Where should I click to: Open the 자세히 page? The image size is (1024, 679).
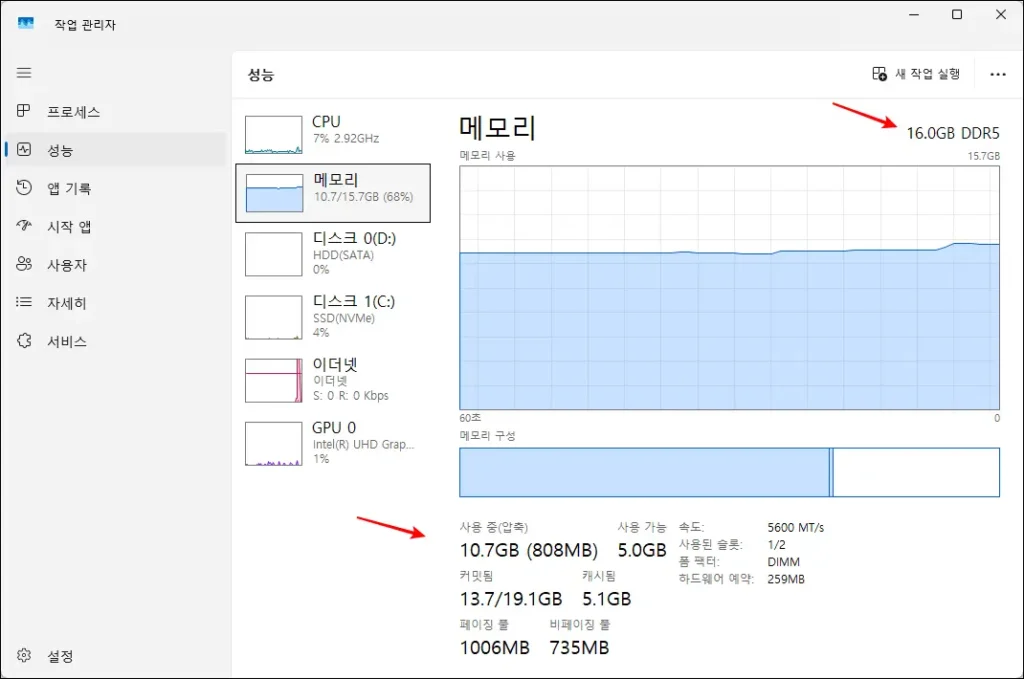(116, 302)
